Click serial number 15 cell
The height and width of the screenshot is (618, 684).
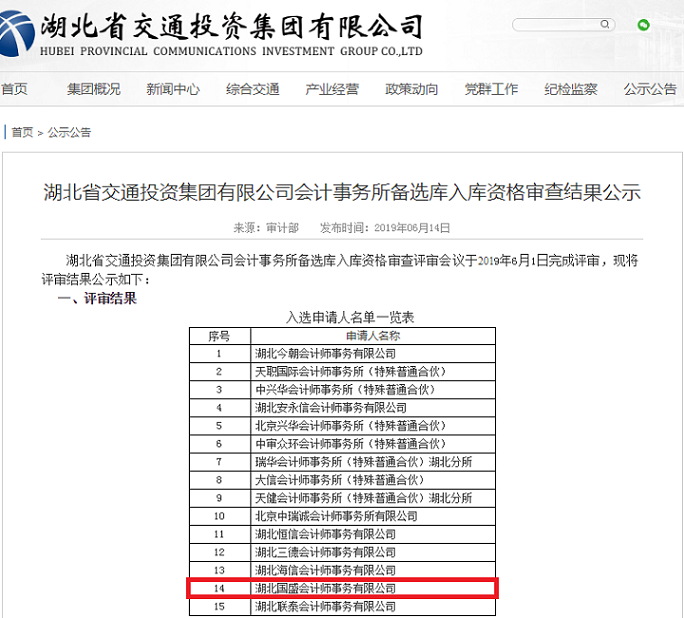(219, 607)
